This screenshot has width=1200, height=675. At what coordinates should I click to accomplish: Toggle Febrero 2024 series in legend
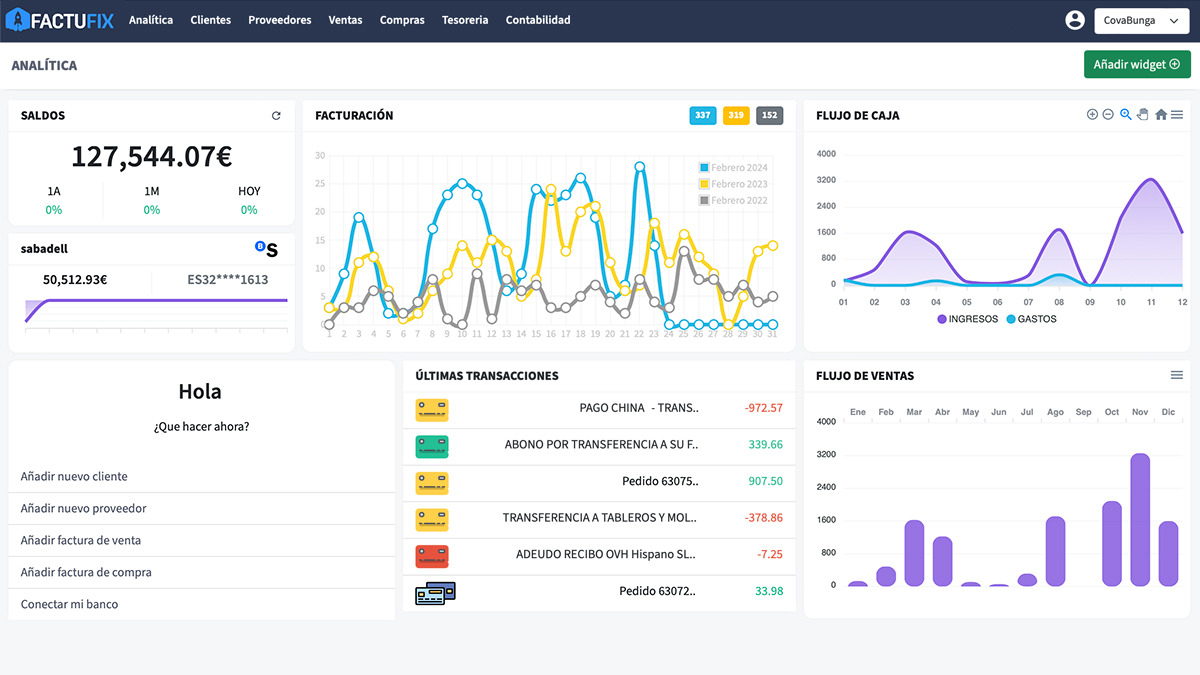point(733,168)
